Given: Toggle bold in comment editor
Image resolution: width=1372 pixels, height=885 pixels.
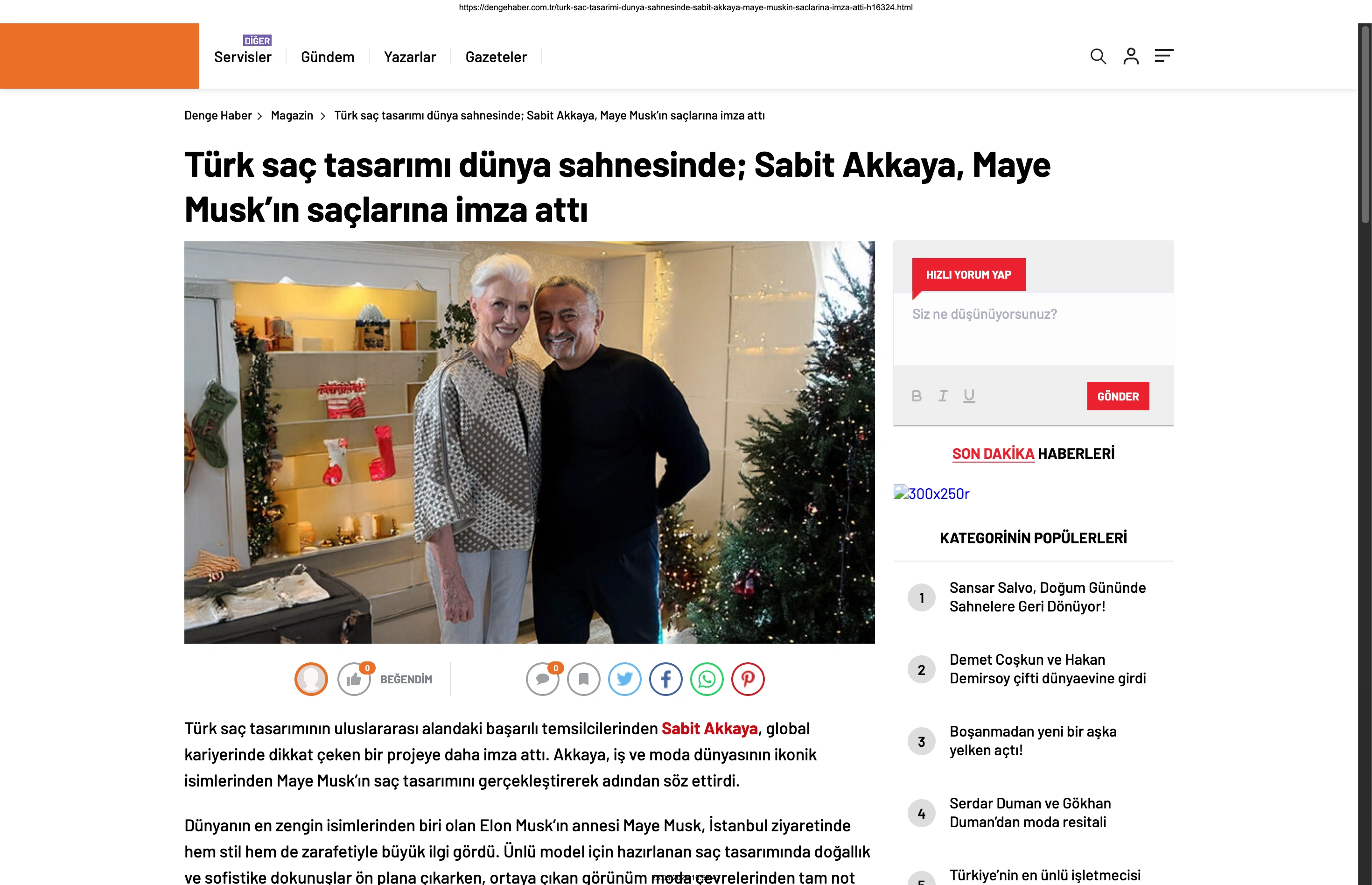Looking at the screenshot, I should [x=917, y=396].
